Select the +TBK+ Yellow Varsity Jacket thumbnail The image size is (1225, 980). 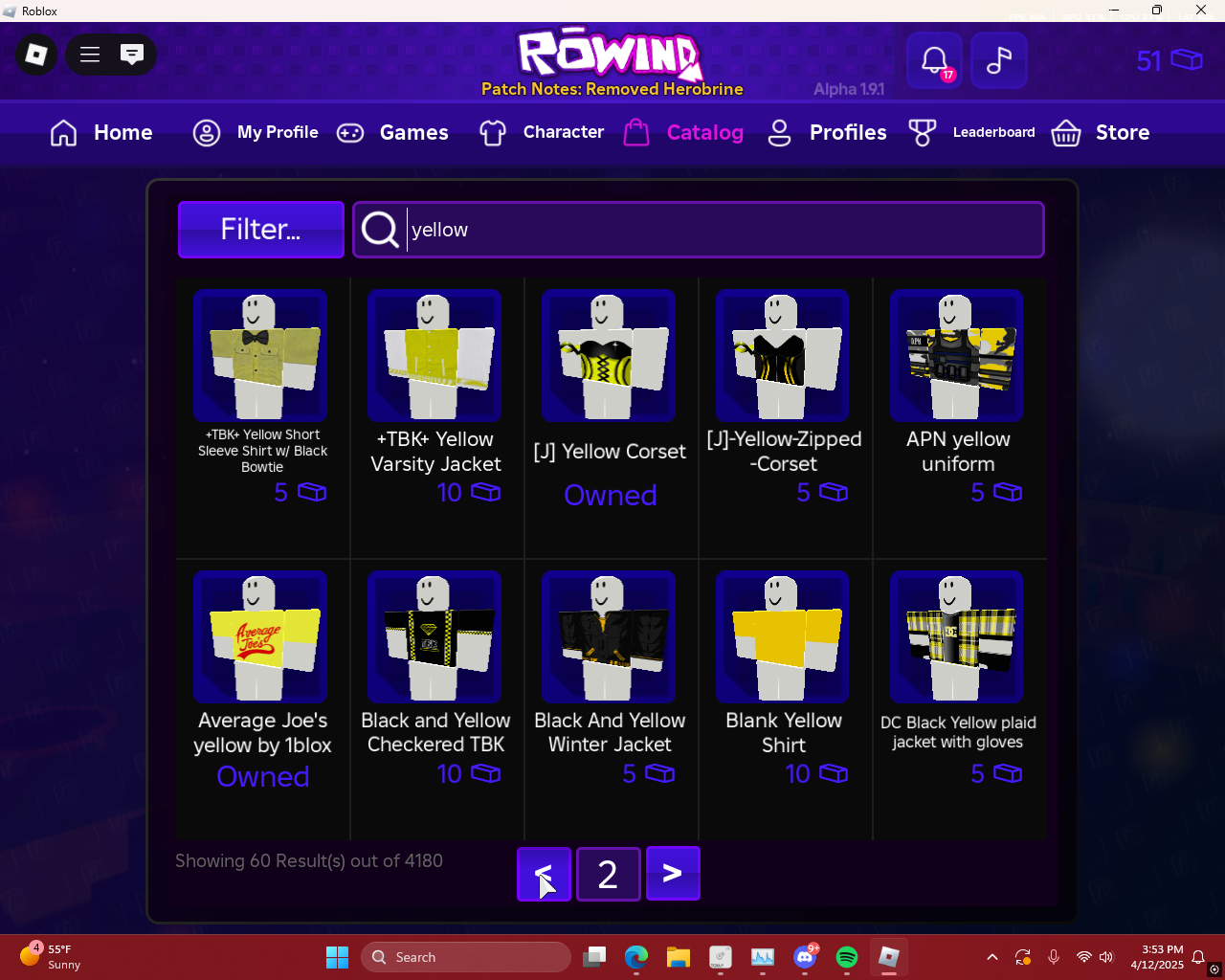434,355
